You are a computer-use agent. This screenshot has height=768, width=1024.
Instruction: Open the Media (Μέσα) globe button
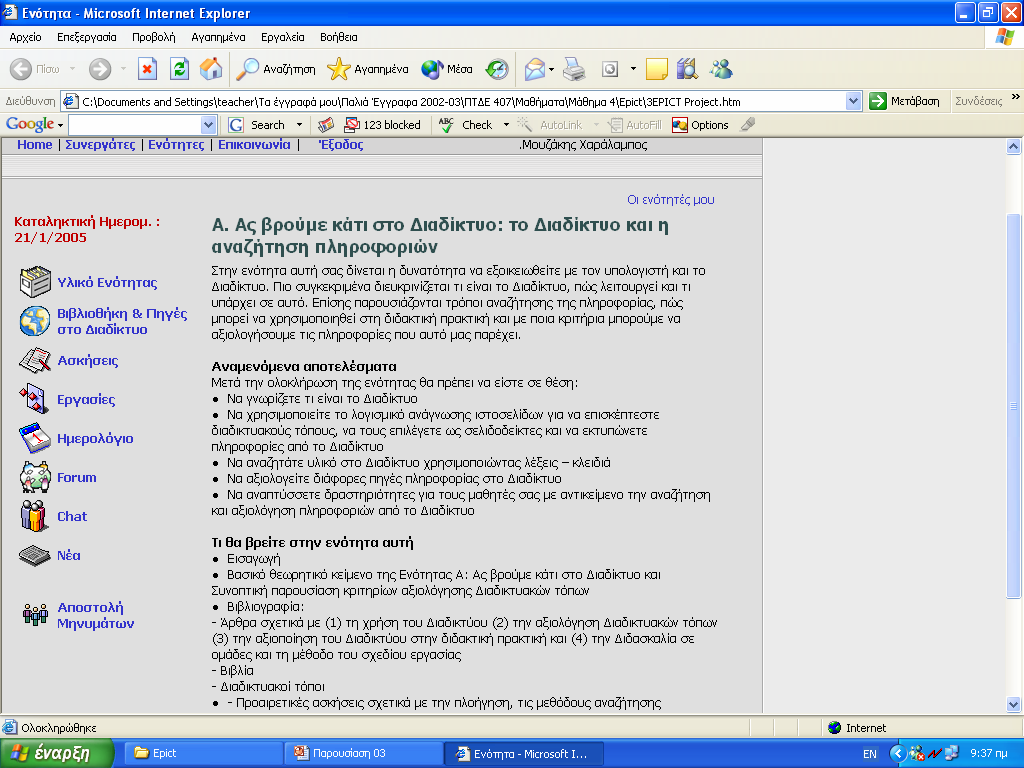(x=447, y=69)
